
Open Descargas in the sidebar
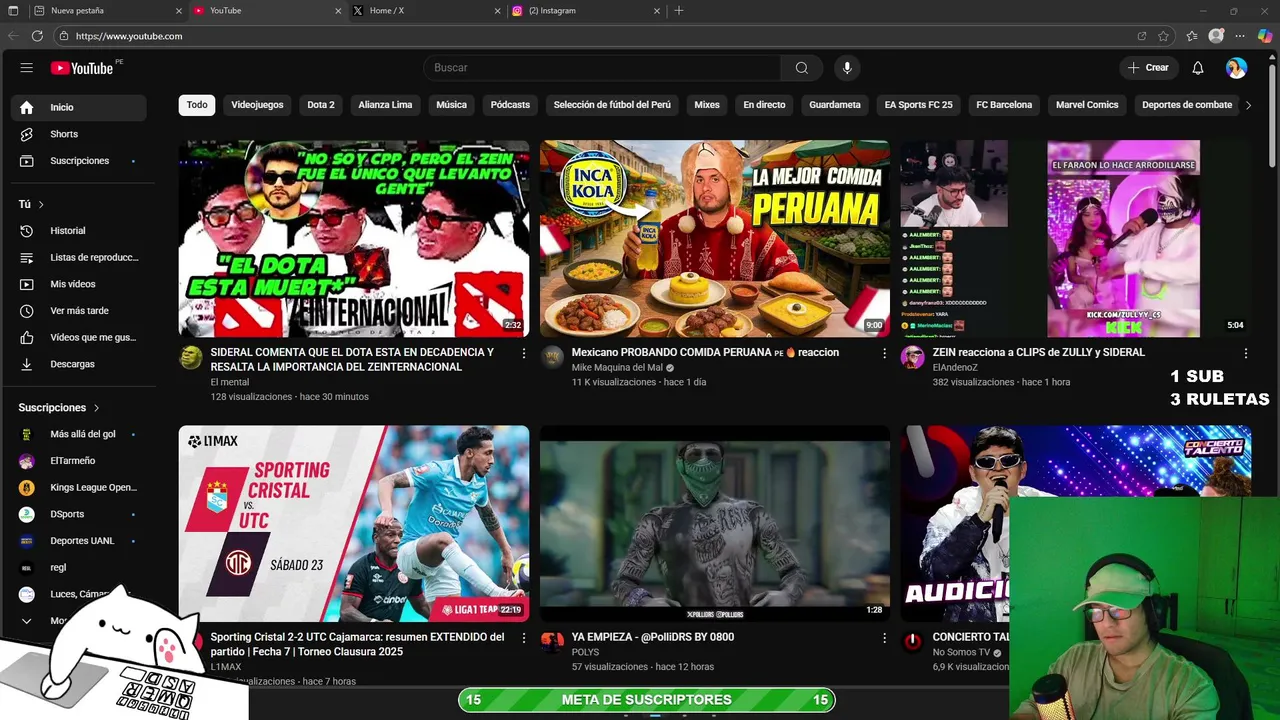point(78,364)
